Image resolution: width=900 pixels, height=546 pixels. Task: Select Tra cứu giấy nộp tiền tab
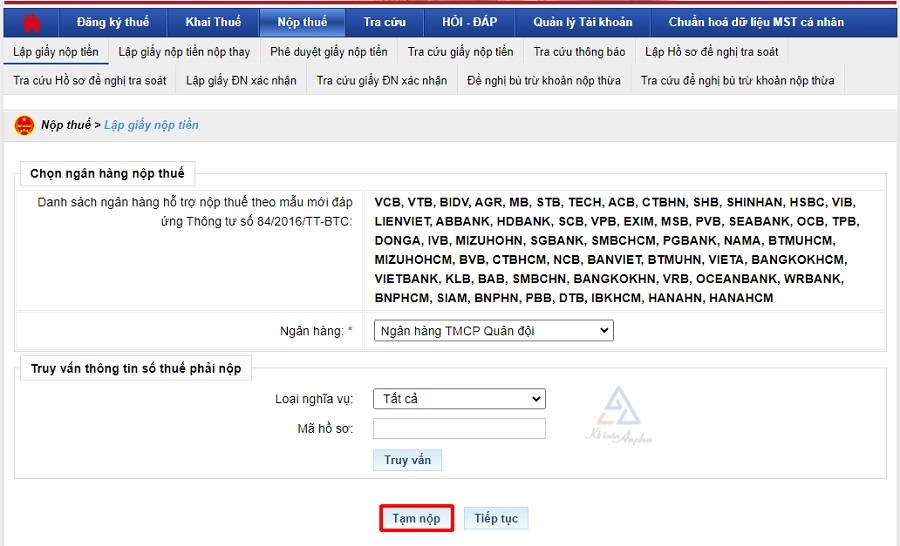pyautogui.click(x=460, y=51)
